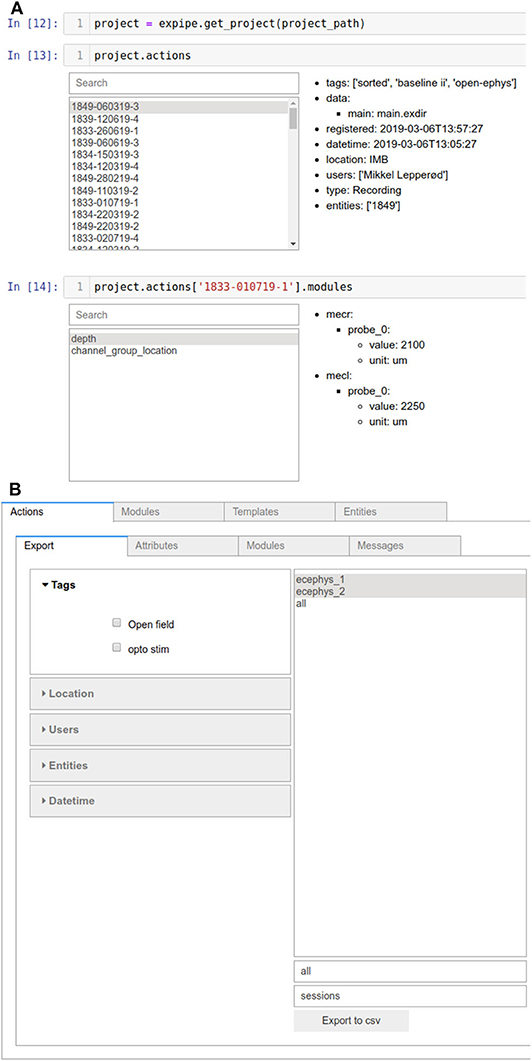Click the Export to csv button
Image resolution: width=532 pixels, height=1061 pixels.
coord(351,1020)
